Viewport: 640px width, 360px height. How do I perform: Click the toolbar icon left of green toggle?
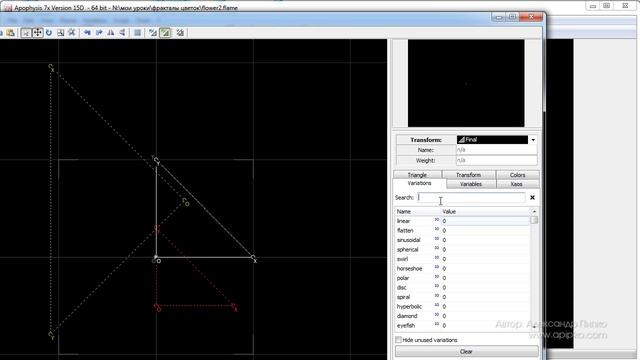(153, 33)
